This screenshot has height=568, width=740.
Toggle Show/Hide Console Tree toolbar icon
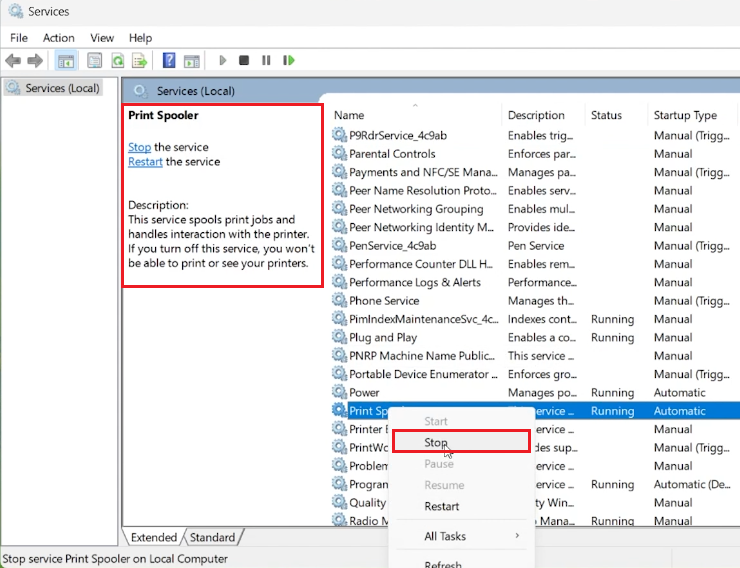pyautogui.click(x=66, y=61)
